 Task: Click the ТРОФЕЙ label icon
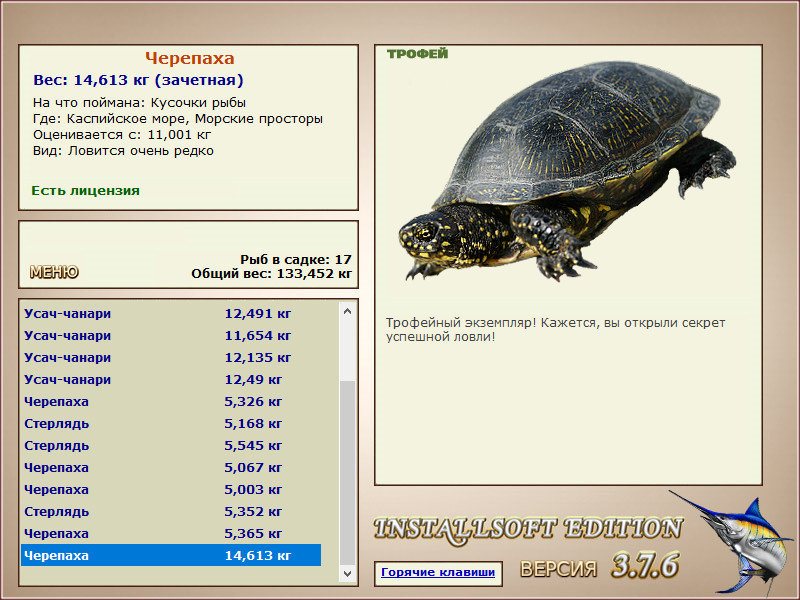[417, 54]
